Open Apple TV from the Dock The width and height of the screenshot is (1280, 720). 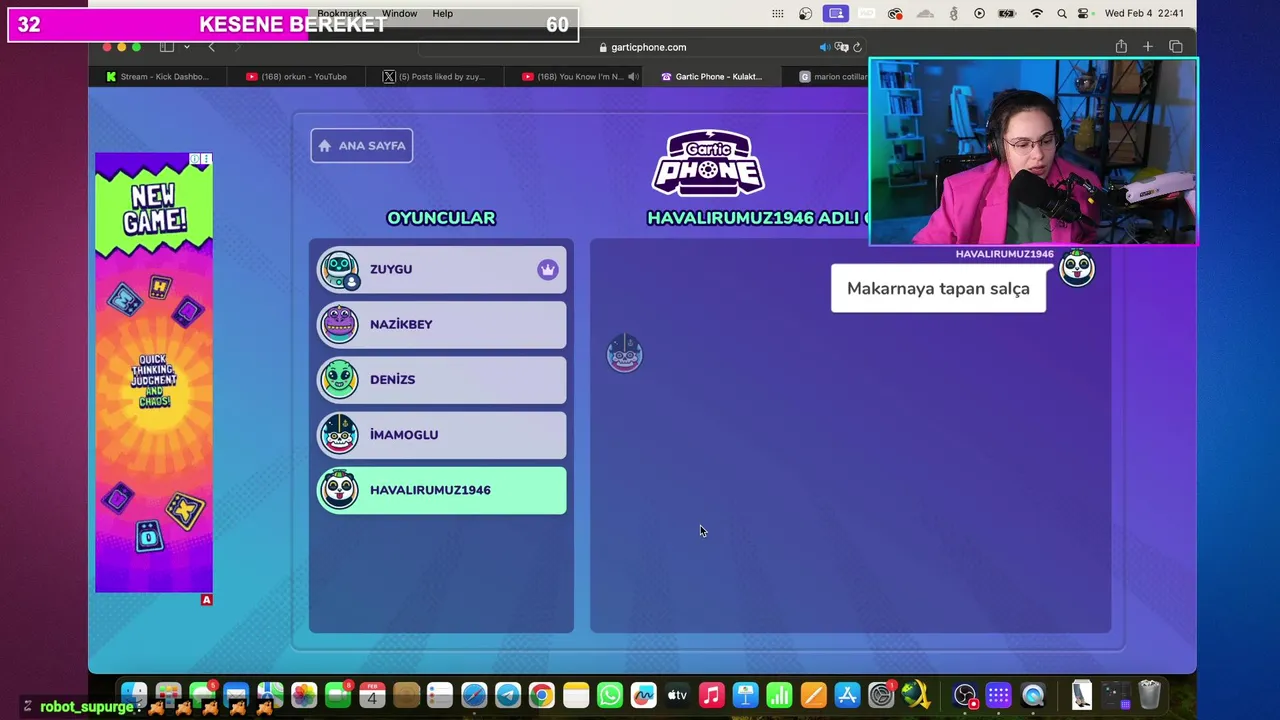(x=678, y=695)
